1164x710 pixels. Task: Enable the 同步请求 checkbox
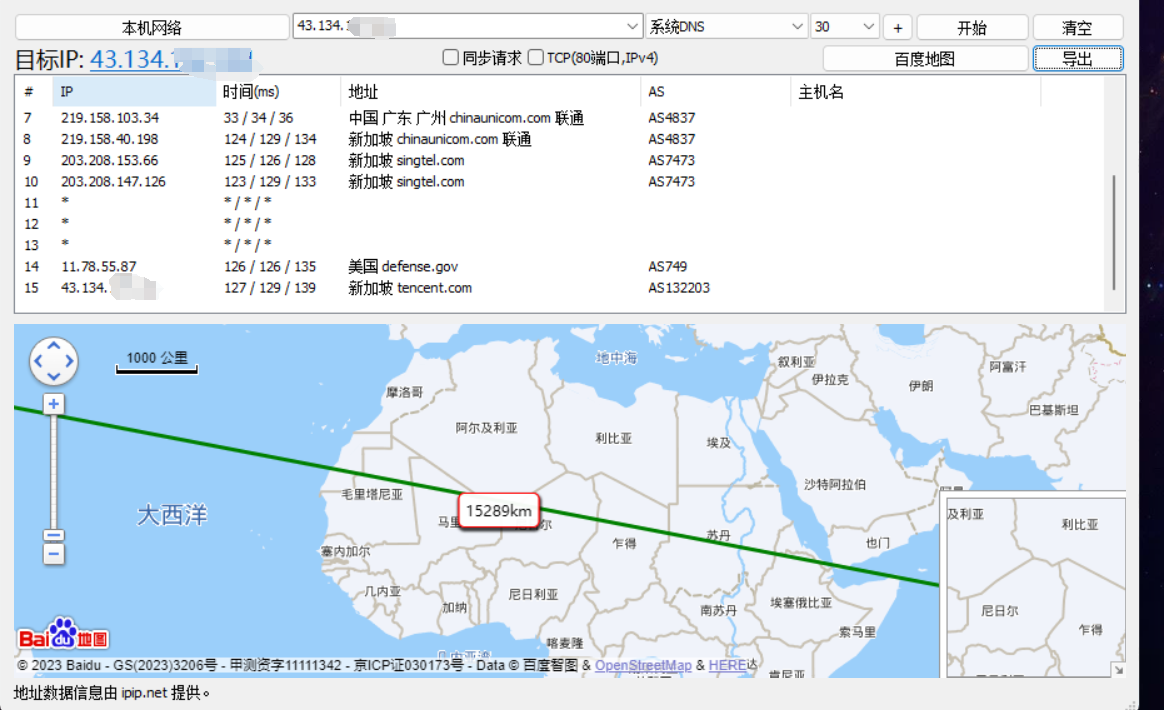(451, 58)
